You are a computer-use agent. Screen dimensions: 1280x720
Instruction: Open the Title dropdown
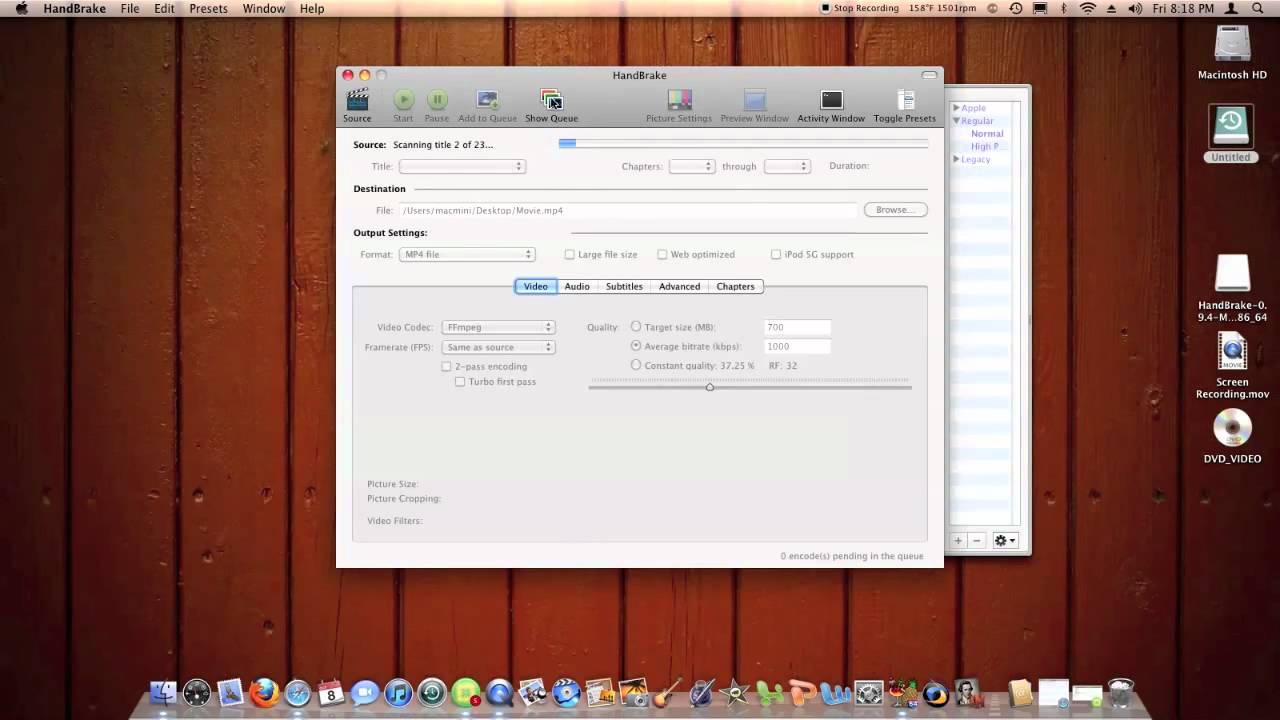(x=462, y=166)
